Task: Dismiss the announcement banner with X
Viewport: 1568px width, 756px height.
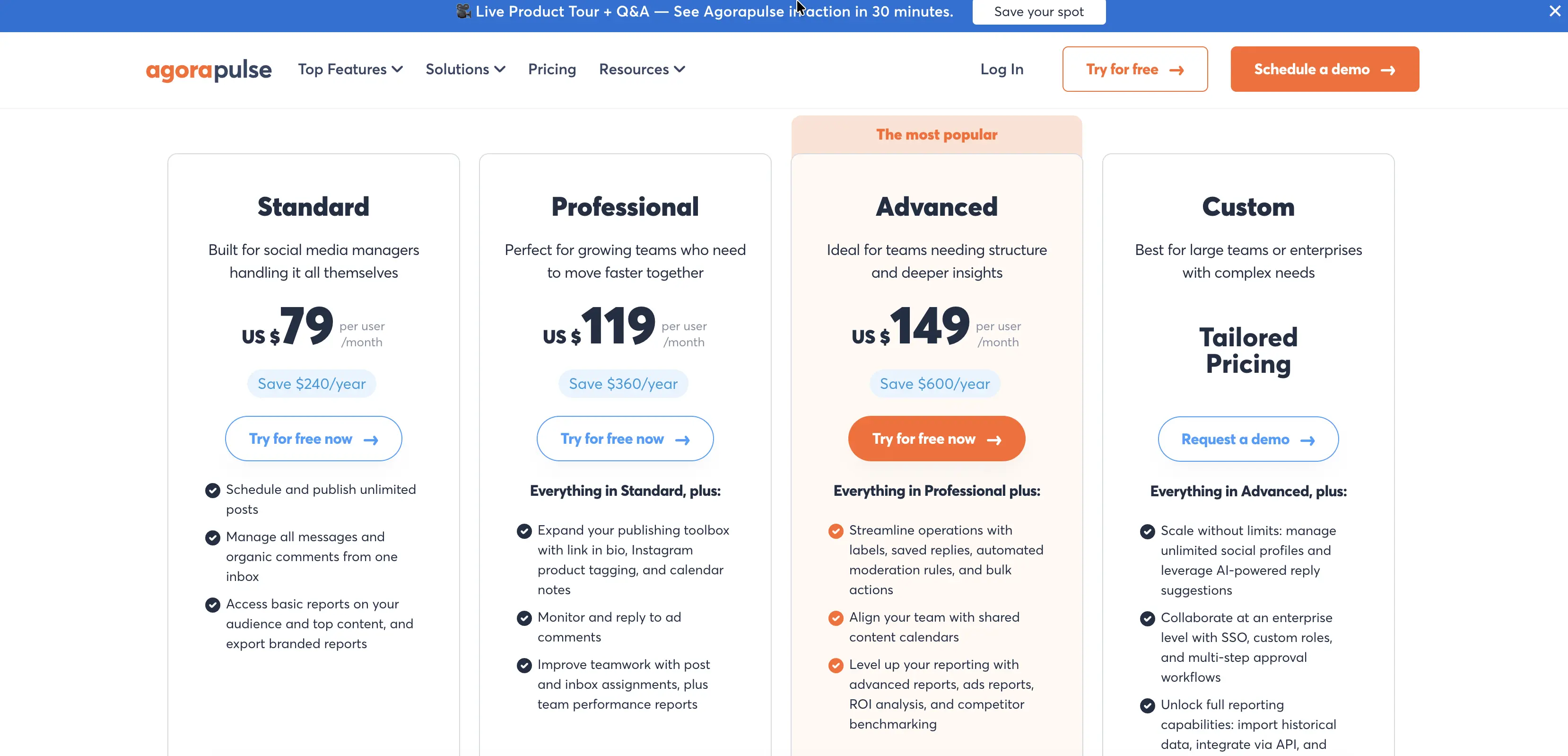Action: [1555, 11]
